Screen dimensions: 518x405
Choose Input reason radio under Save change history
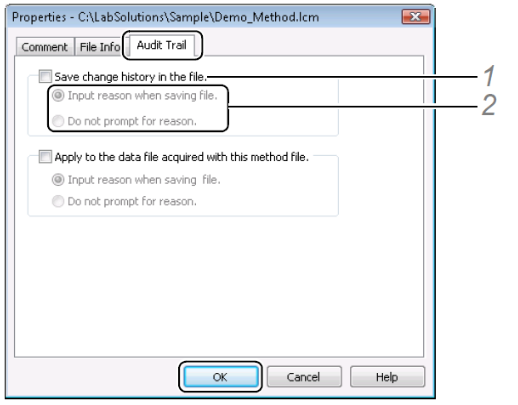pyautogui.click(x=58, y=96)
